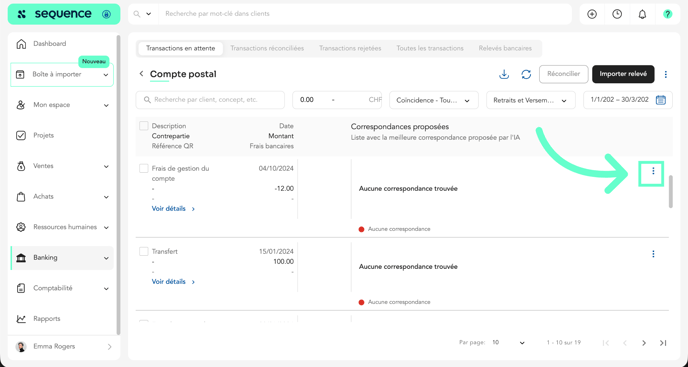Click the Projets check icon
This screenshot has width=688, height=367.
(x=21, y=136)
